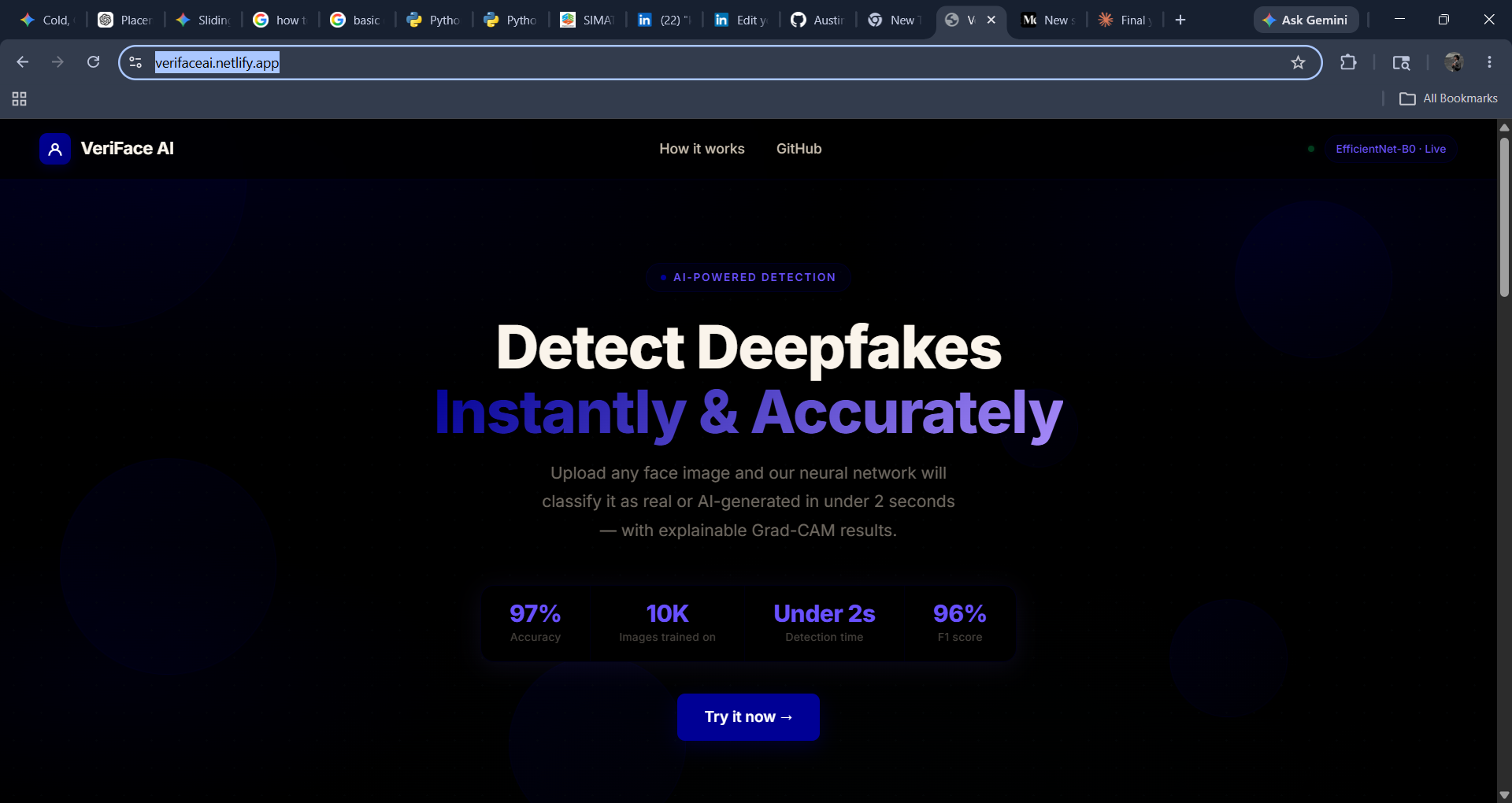The height and width of the screenshot is (803, 1512).
Task: Switch to the LinkedIn (22) tab
Action: tap(665, 20)
